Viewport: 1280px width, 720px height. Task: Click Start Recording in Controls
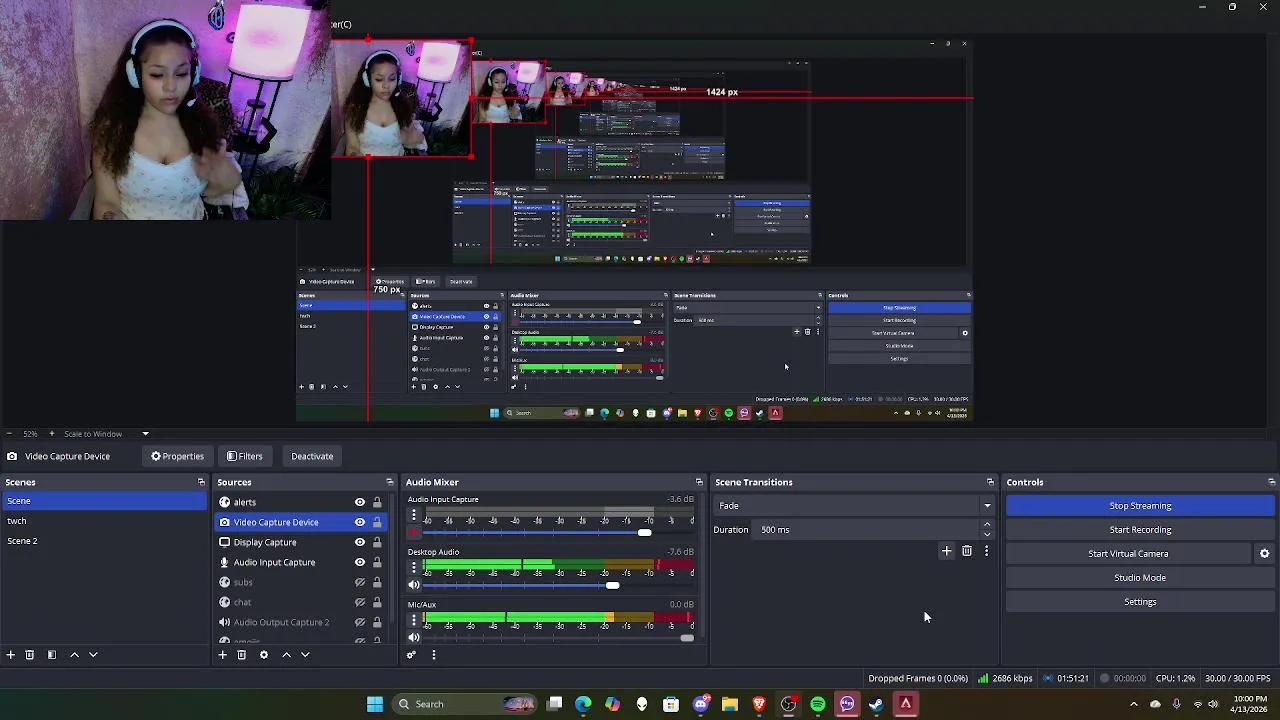point(1140,530)
